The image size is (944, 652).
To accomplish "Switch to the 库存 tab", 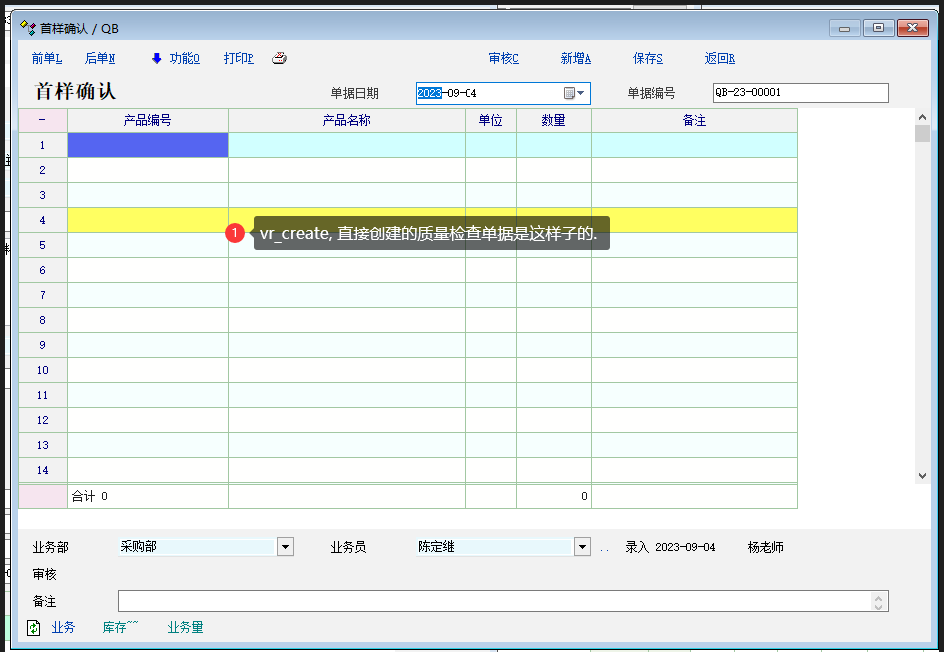I will (120, 627).
